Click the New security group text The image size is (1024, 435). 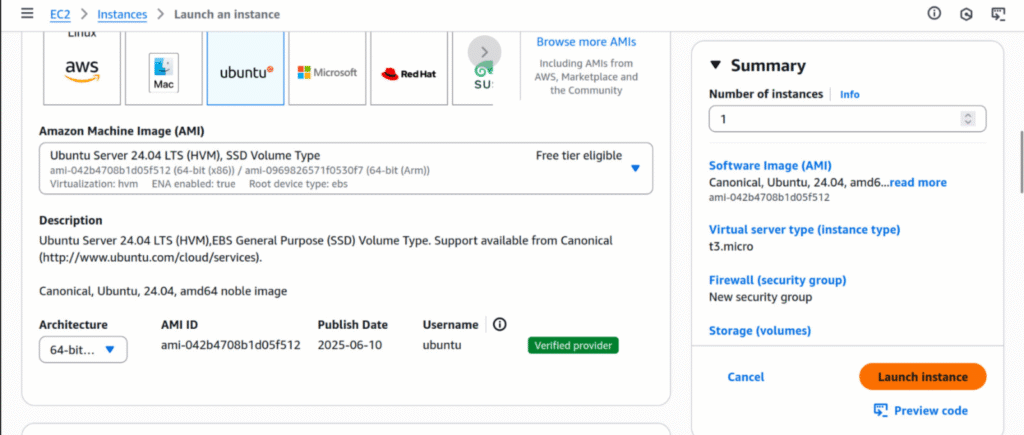coord(761,297)
